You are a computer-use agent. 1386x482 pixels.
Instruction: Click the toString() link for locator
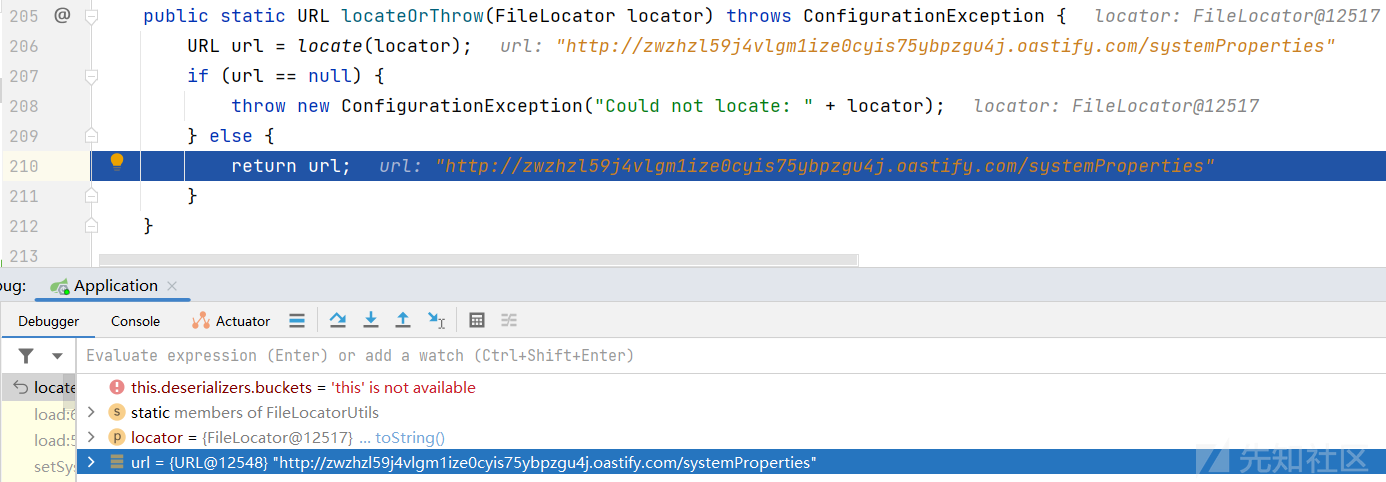click(409, 438)
